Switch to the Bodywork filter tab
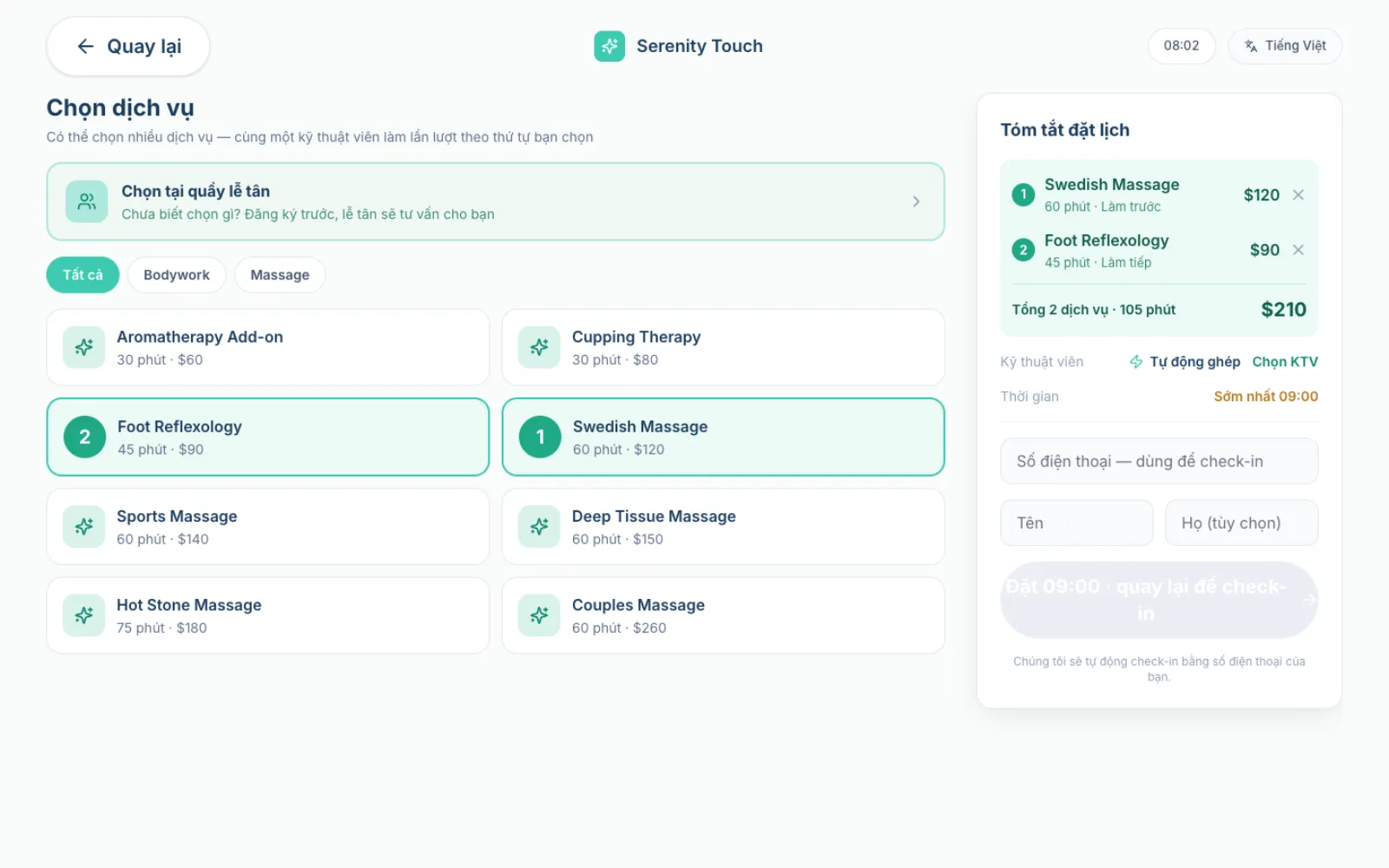The width and height of the screenshot is (1389, 868). tap(176, 275)
